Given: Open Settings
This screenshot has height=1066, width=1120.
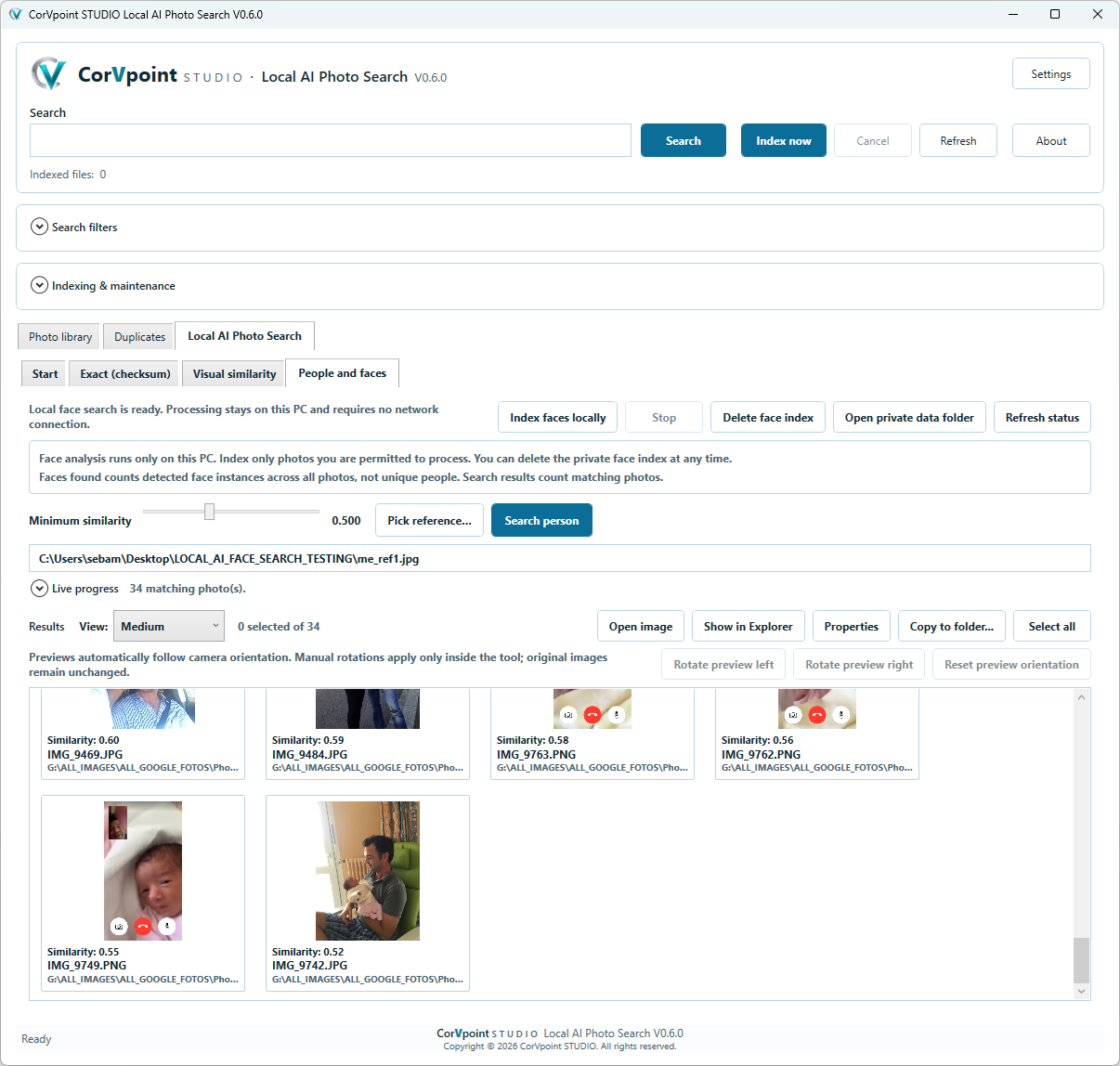Looking at the screenshot, I should (1051, 73).
